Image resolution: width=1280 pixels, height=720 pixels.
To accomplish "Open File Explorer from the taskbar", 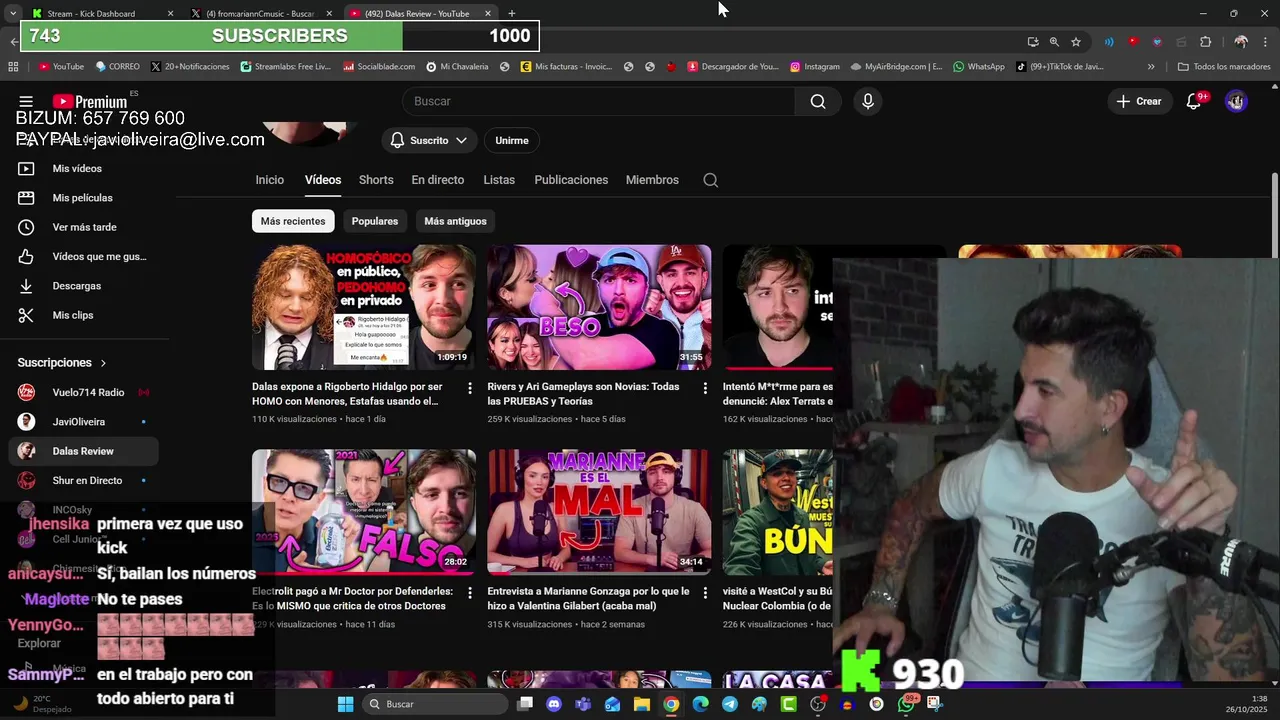I will click(x=642, y=704).
